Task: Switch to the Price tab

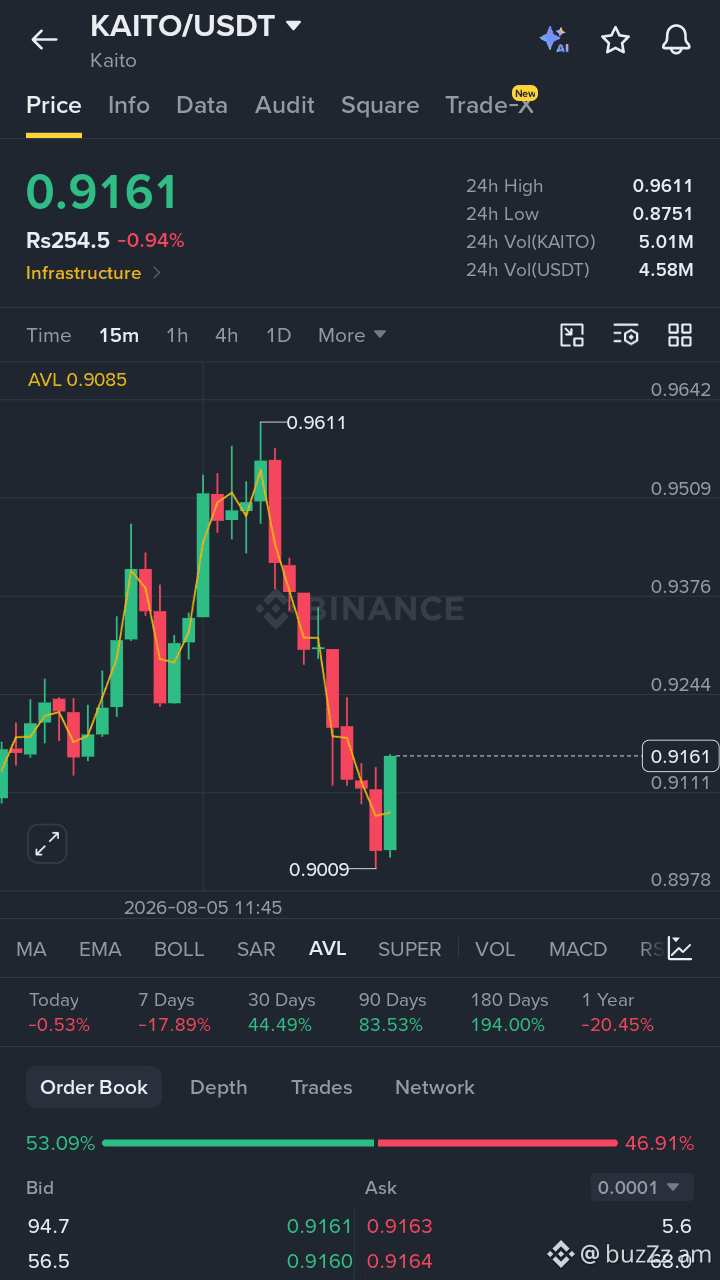Action: [54, 105]
